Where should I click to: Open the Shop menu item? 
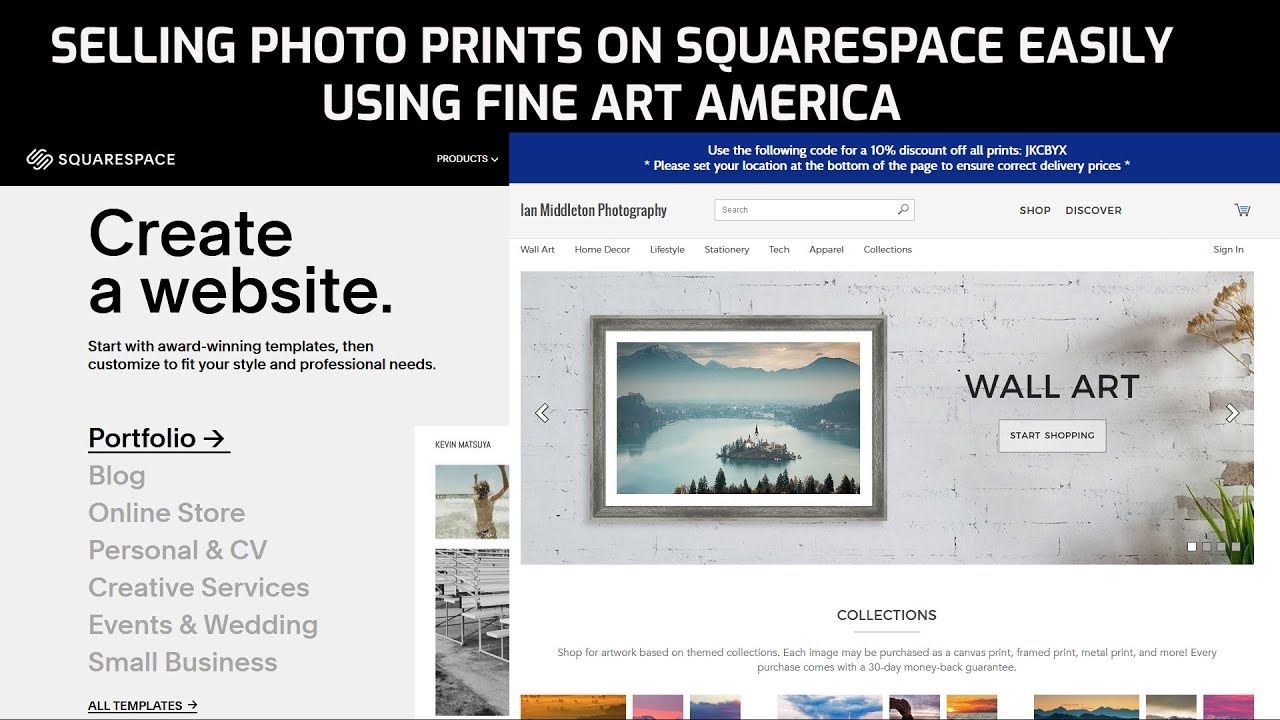(1035, 210)
